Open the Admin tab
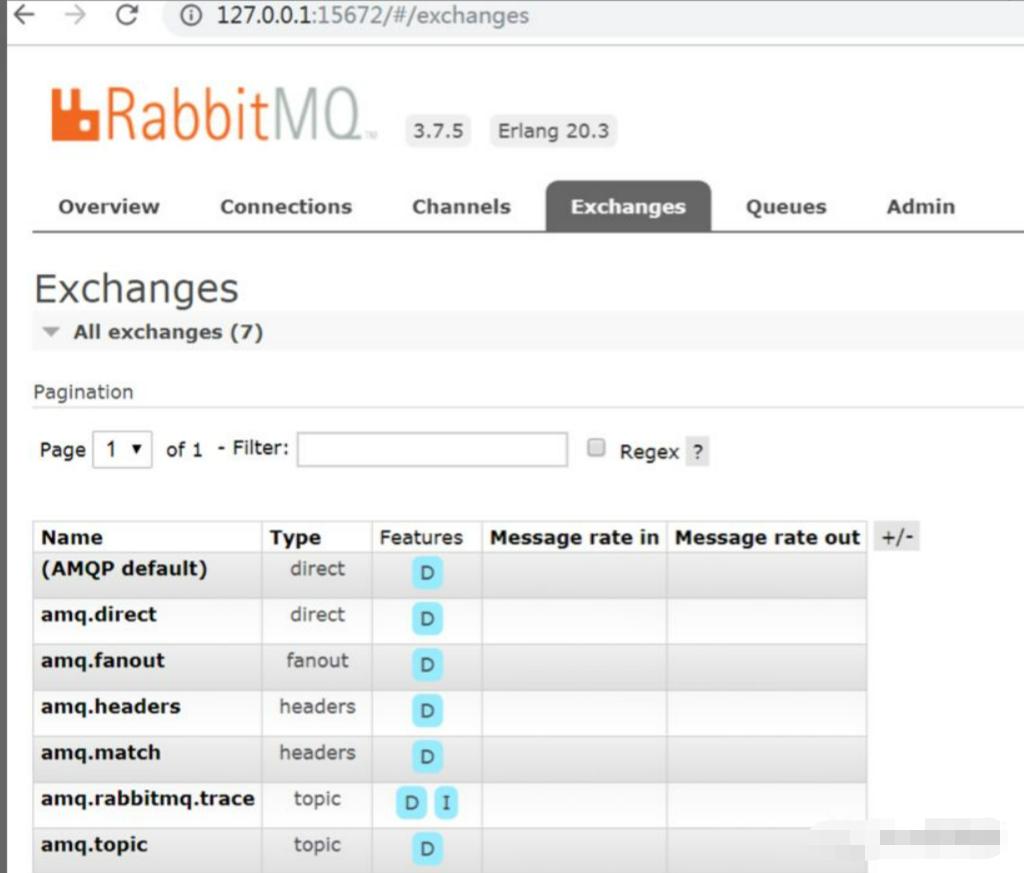This screenshot has width=1024, height=873. coord(919,207)
